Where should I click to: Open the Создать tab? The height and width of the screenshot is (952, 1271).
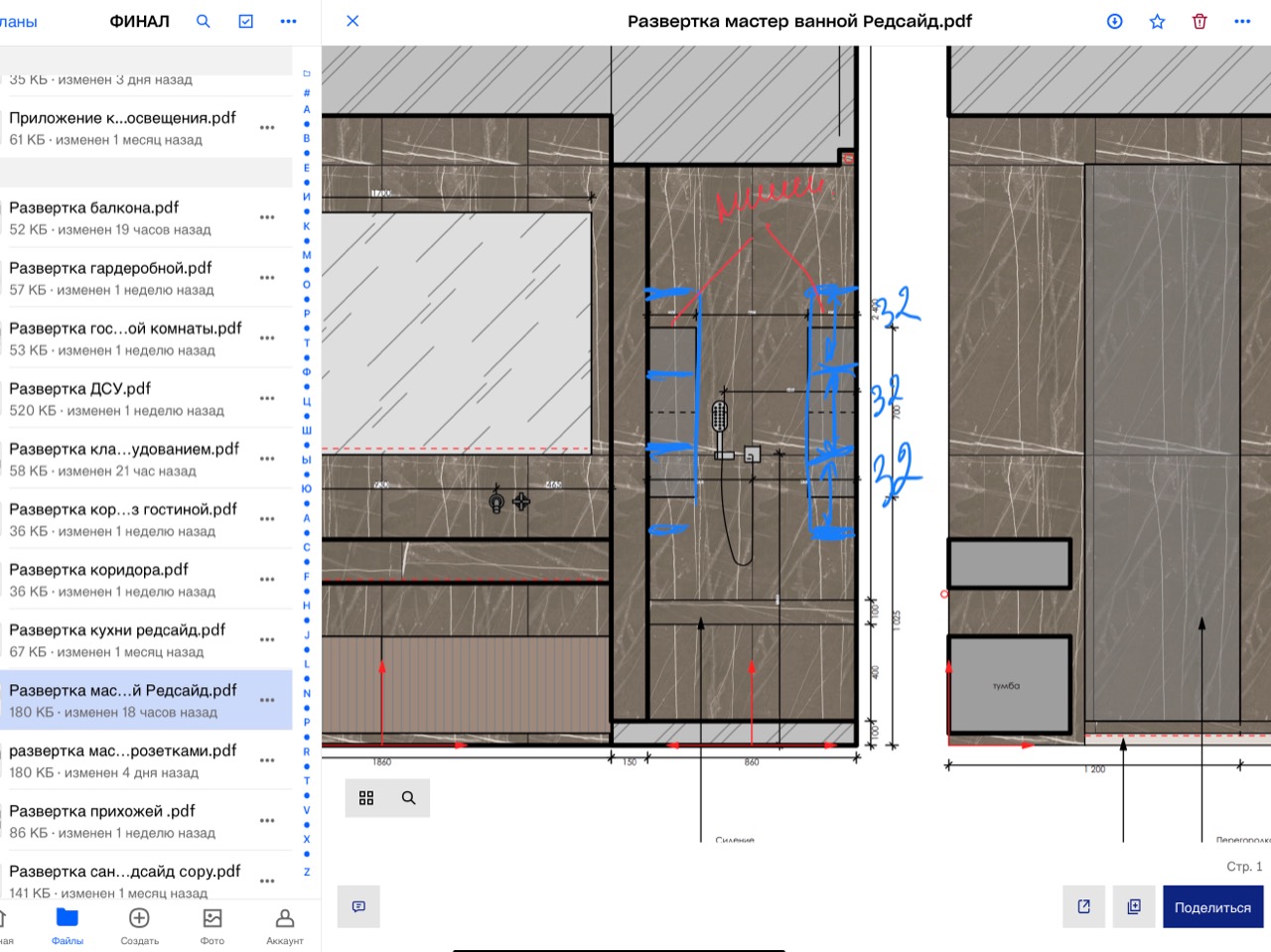[x=140, y=926]
